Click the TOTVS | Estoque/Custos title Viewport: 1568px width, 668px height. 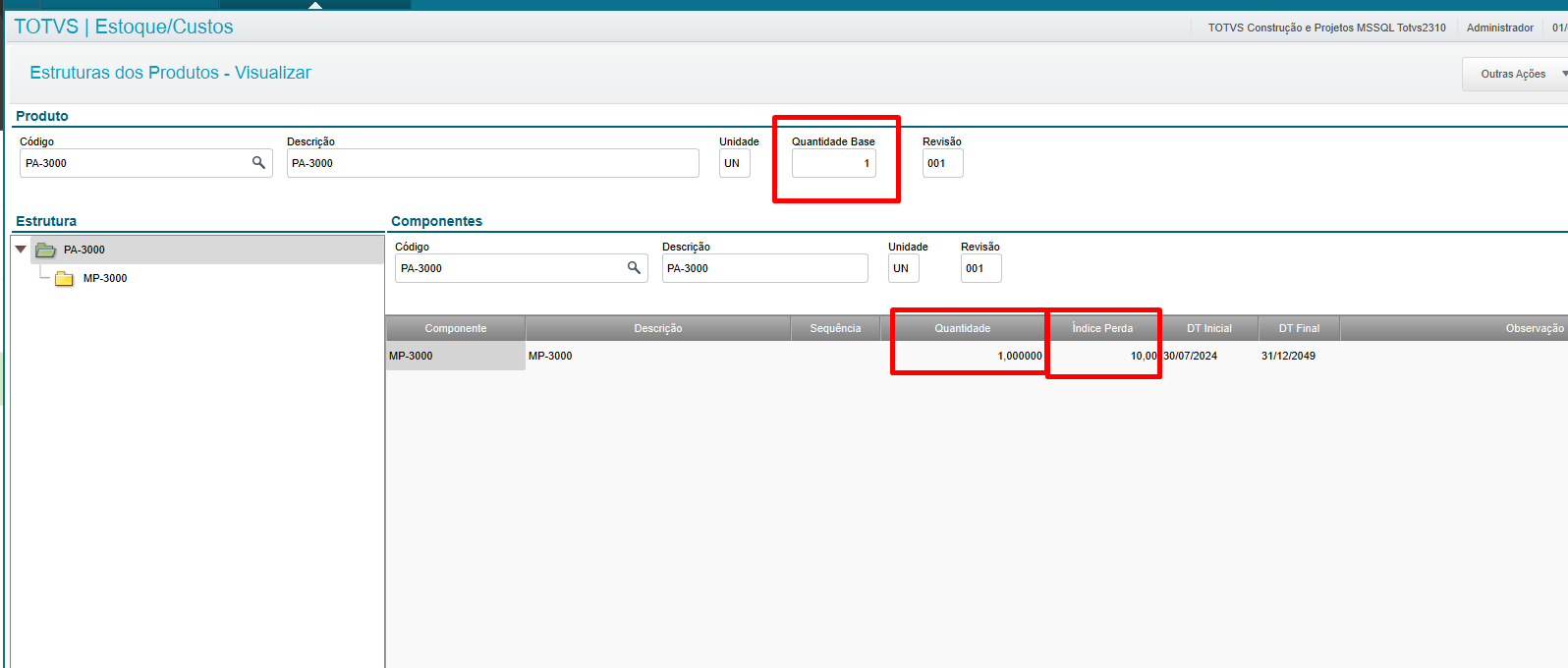pyautogui.click(x=124, y=27)
